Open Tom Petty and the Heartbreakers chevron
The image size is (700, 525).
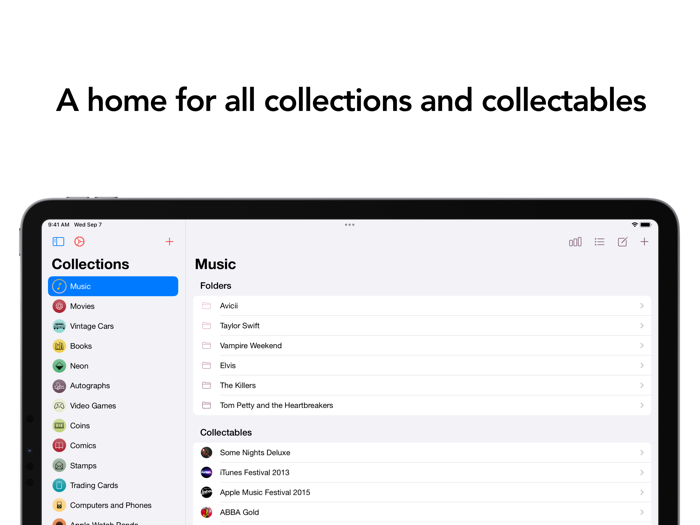[x=642, y=405]
